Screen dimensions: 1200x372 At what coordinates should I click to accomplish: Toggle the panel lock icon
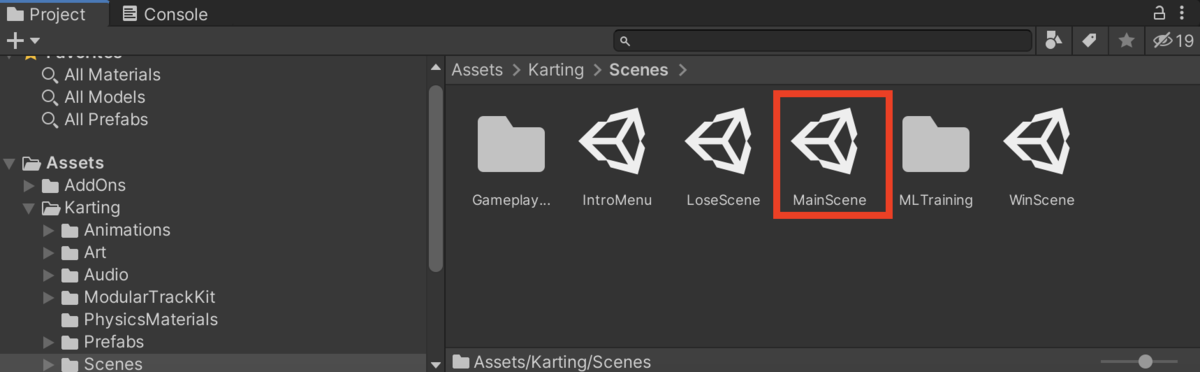(x=1159, y=13)
